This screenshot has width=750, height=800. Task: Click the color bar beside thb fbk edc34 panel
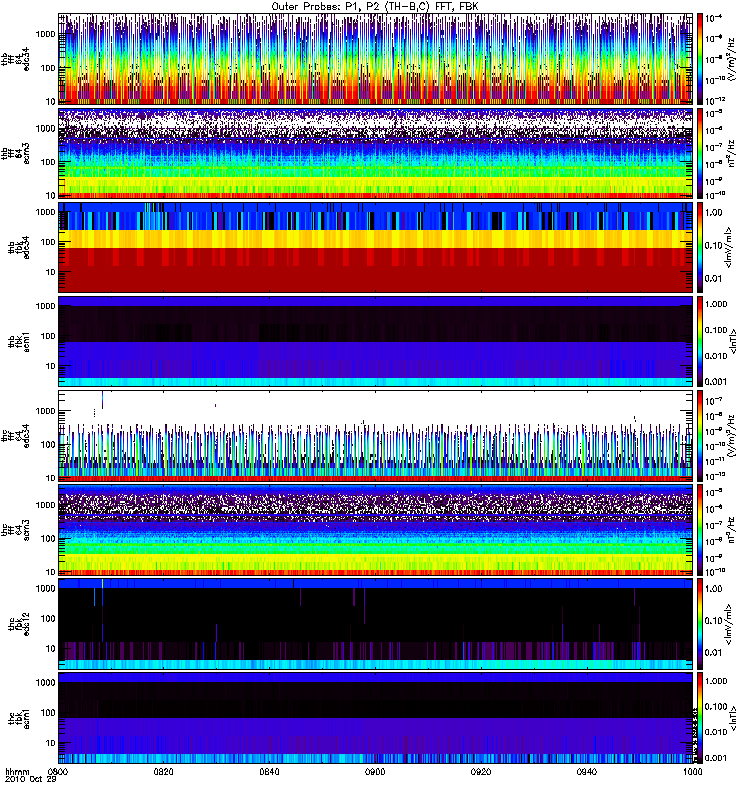700,247
